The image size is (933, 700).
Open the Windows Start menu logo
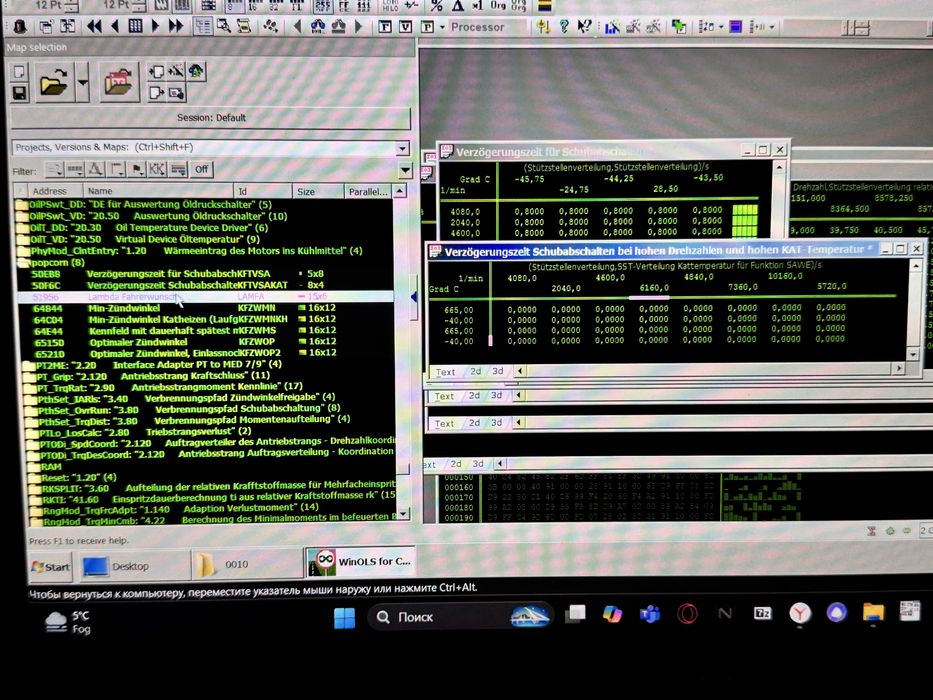[x=345, y=617]
